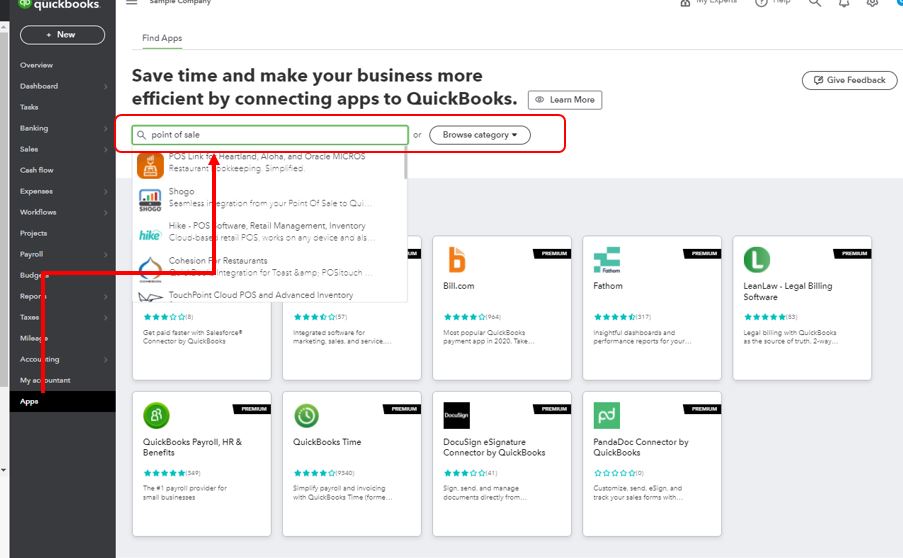Expand the Sales sidebar submenu
The height and width of the screenshot is (558, 903).
pyautogui.click(x=105, y=149)
